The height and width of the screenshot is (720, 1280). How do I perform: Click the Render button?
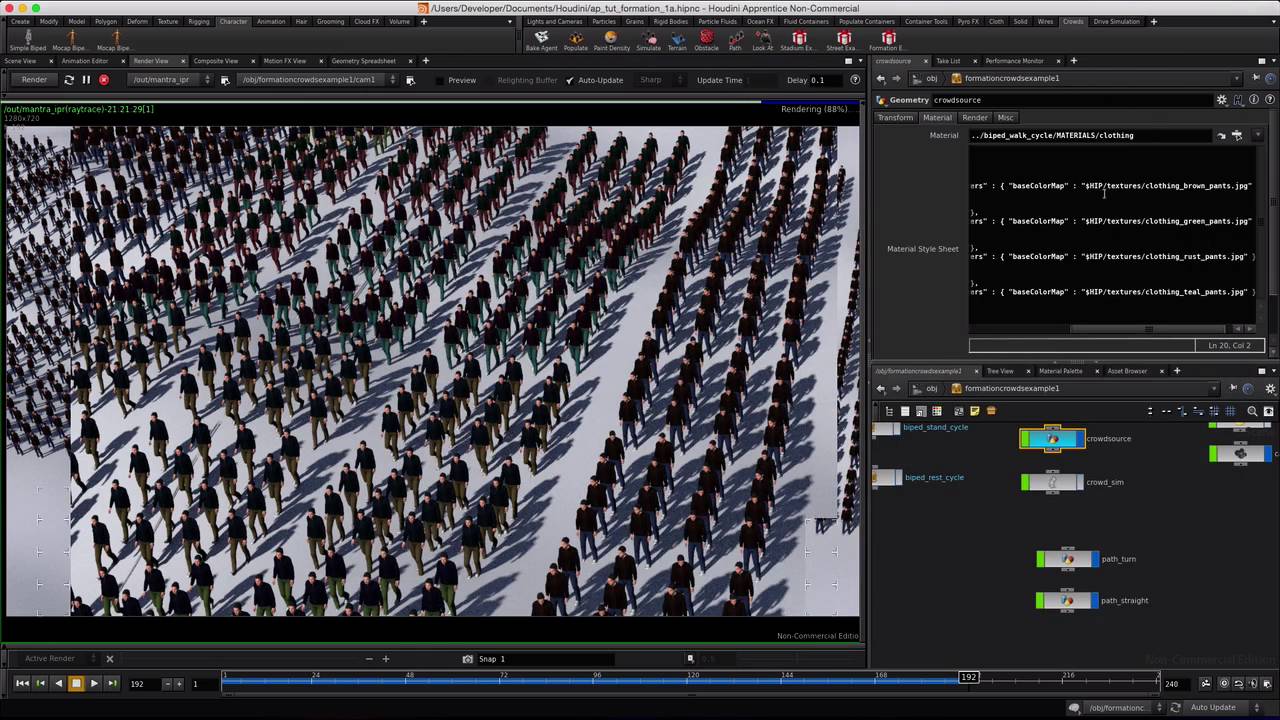click(x=34, y=80)
